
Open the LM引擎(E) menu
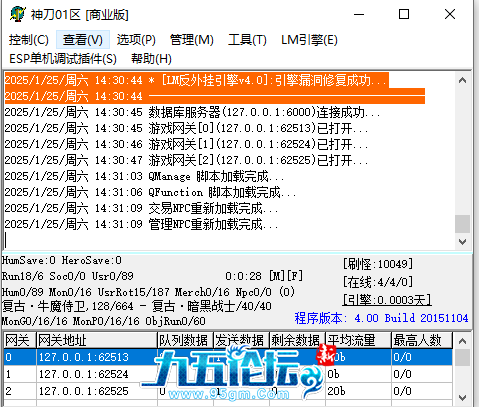[309, 40]
